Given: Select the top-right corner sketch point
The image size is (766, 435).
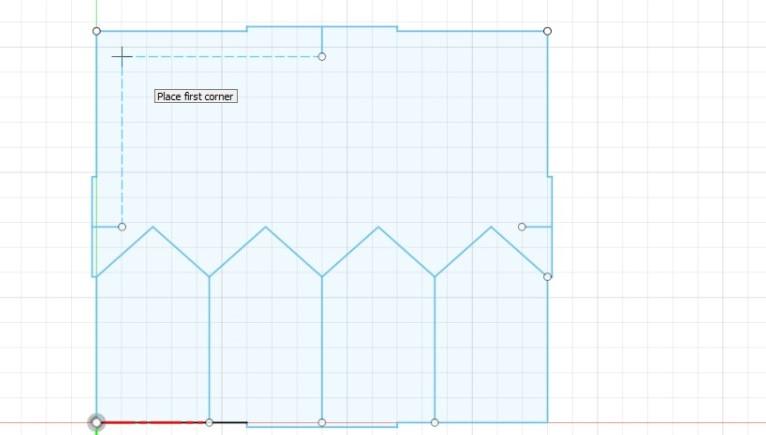Looking at the screenshot, I should [x=547, y=31].
